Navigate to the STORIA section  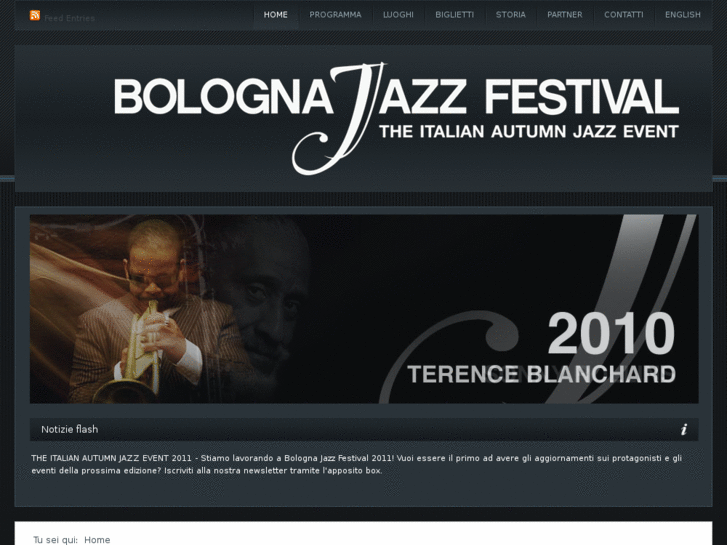point(510,15)
